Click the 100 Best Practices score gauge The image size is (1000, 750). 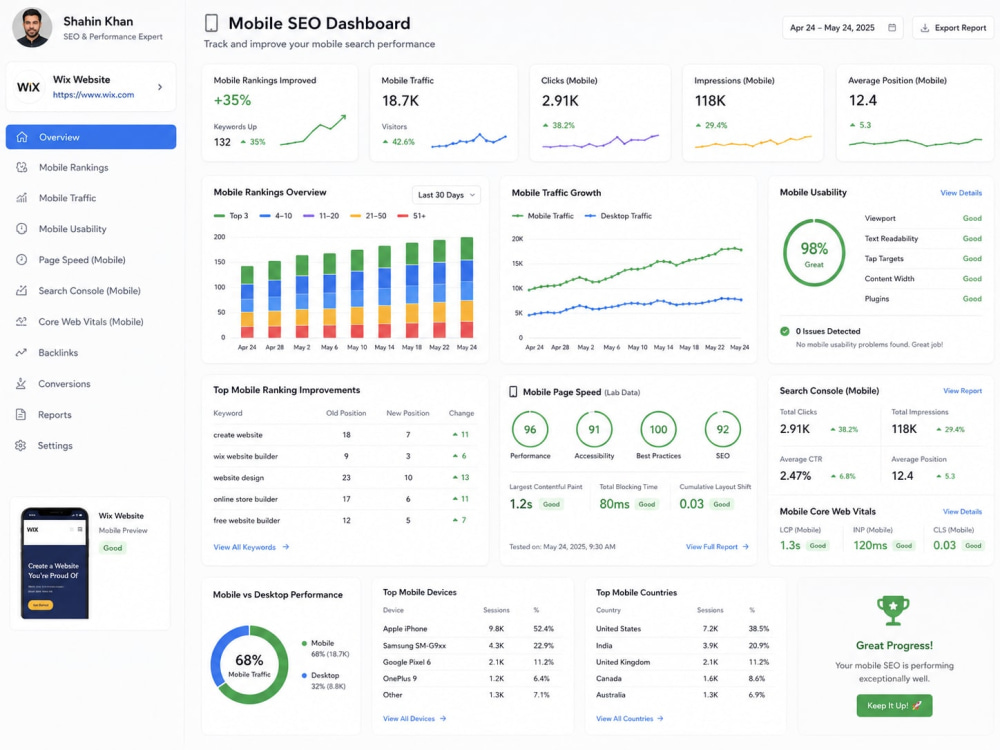pyautogui.click(x=658, y=429)
